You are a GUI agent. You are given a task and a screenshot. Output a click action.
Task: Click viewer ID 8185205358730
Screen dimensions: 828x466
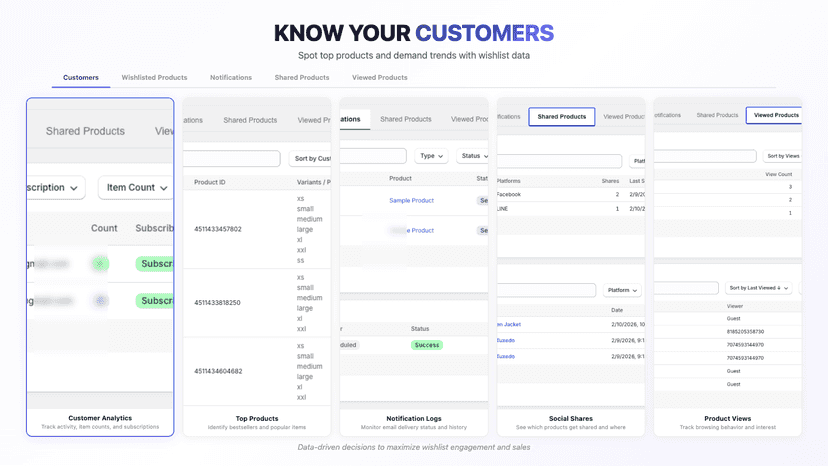point(745,332)
